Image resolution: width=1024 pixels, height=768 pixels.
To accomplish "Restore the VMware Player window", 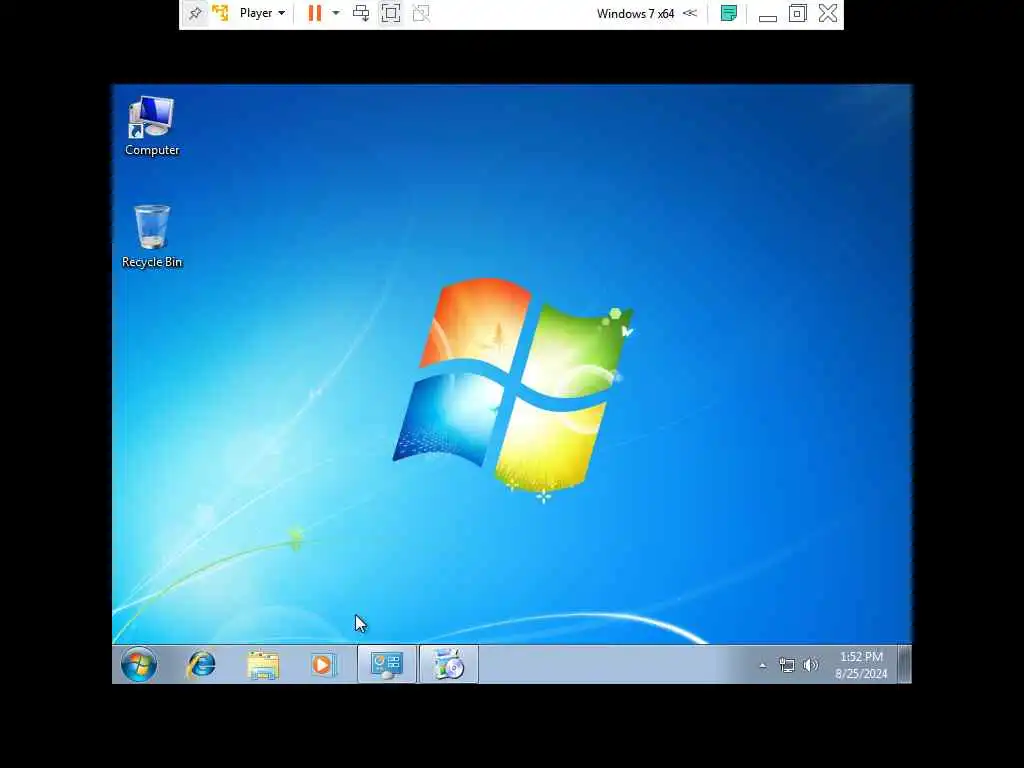I will [797, 13].
